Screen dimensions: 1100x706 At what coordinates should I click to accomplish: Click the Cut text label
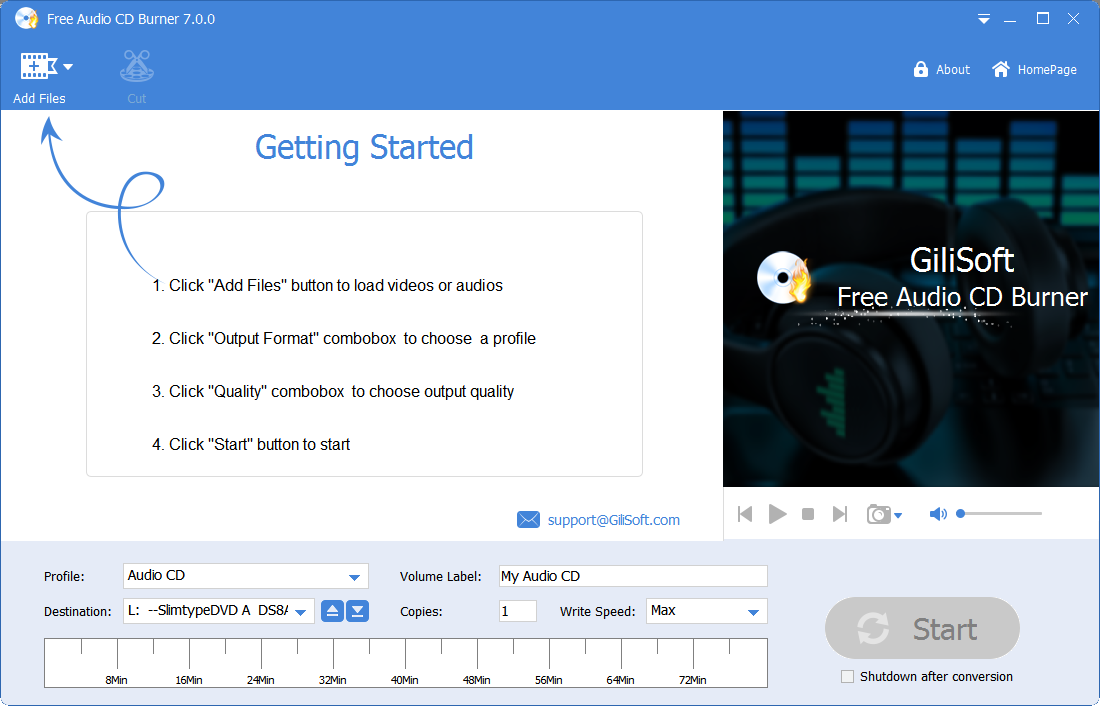point(137,98)
